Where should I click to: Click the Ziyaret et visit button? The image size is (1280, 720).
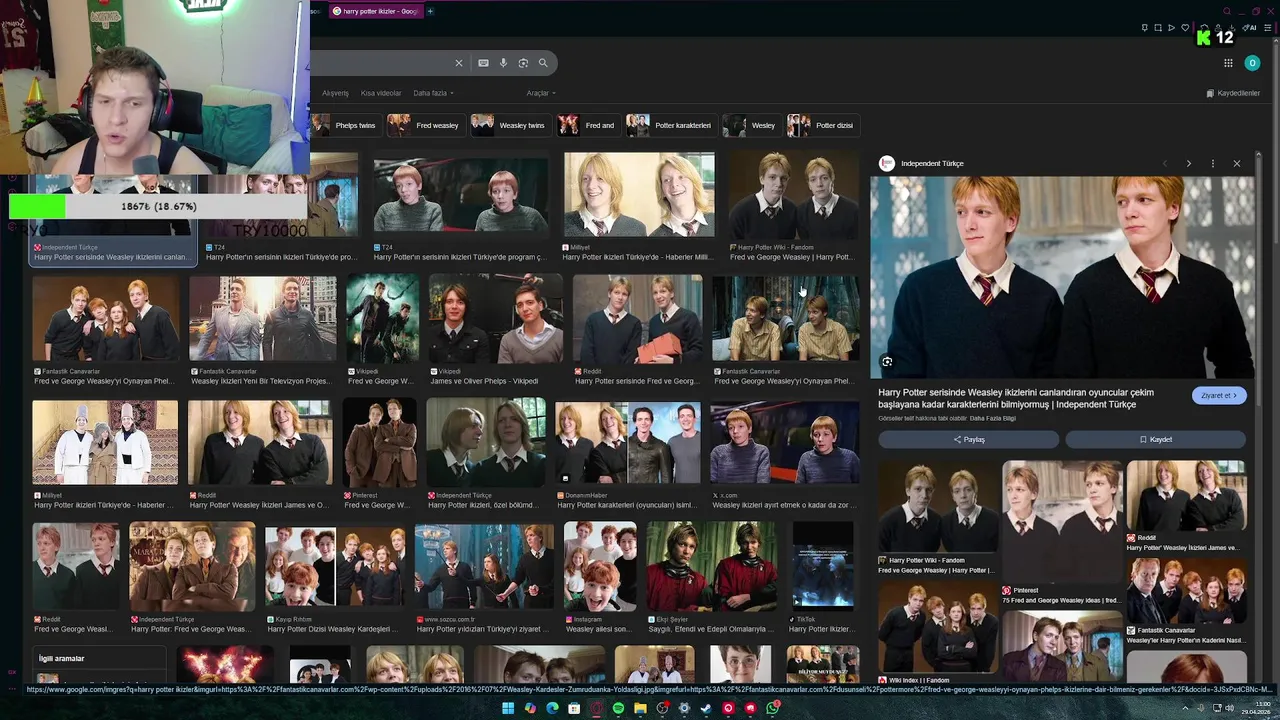[x=1219, y=395]
